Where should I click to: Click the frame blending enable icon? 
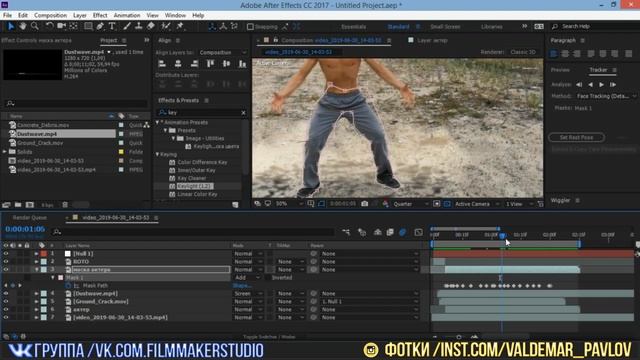(390, 232)
